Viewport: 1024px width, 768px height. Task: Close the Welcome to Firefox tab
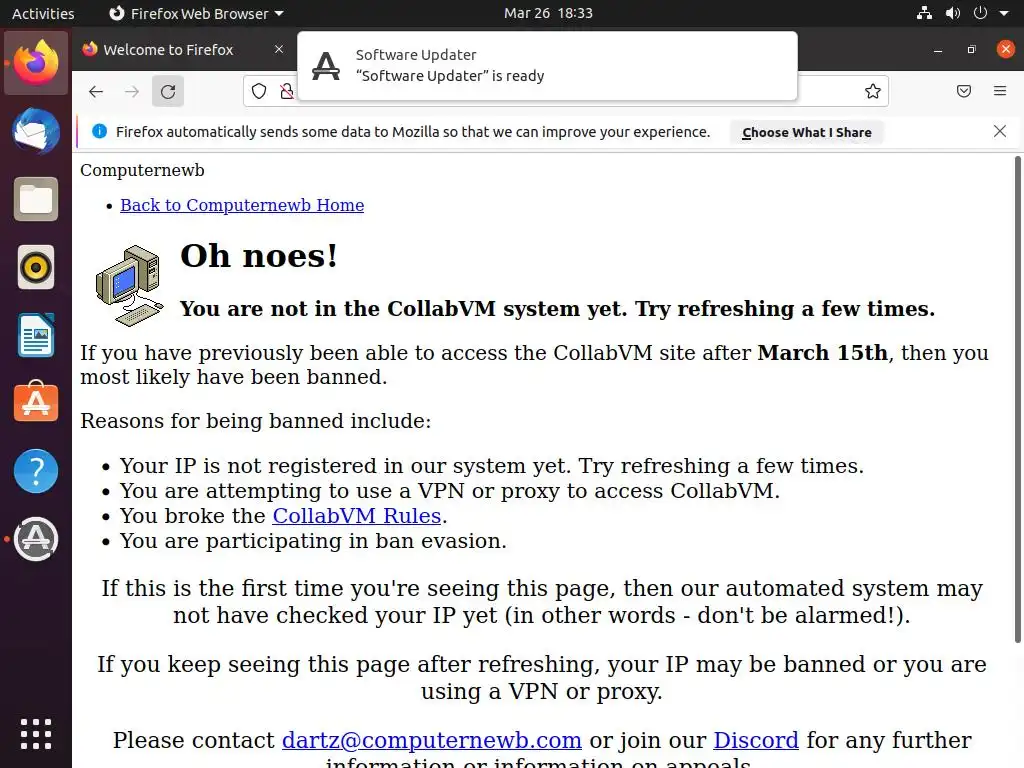coord(279,50)
